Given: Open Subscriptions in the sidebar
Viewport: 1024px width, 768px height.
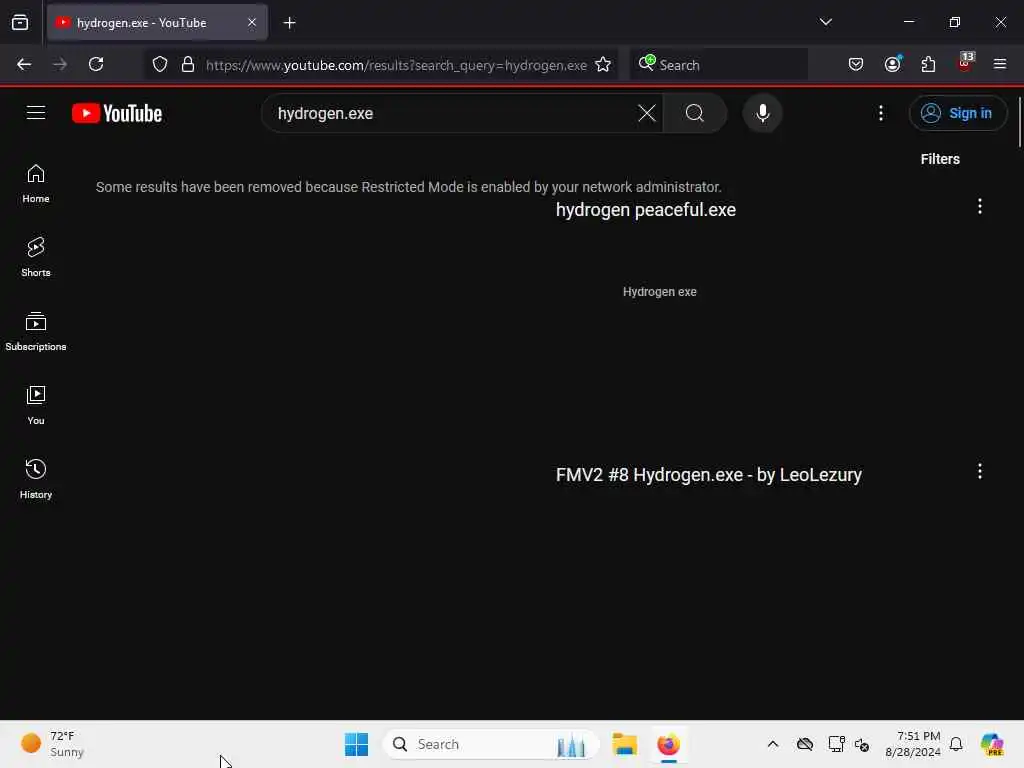Looking at the screenshot, I should (x=36, y=331).
